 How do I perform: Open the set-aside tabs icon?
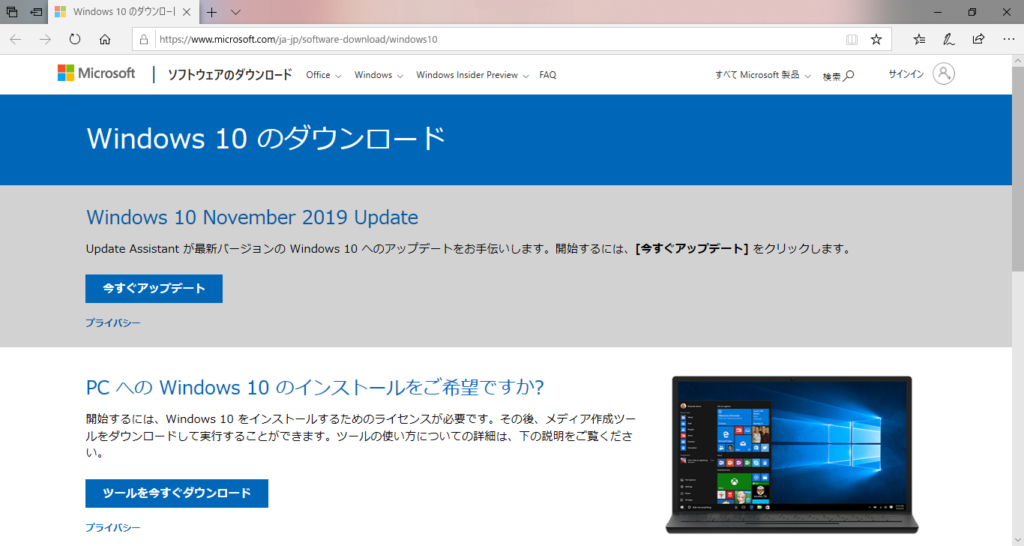click(x=12, y=12)
